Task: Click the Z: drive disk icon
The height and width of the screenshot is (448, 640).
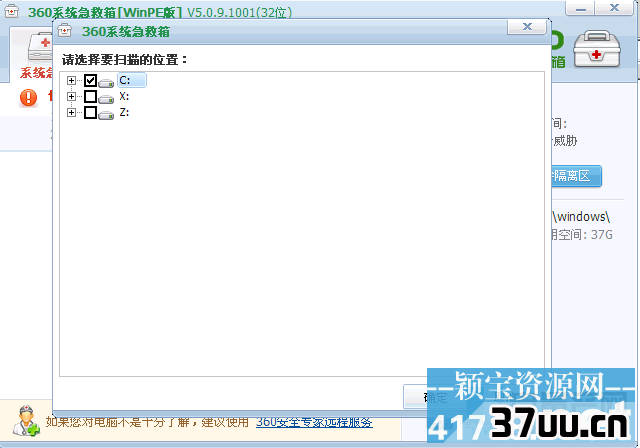Action: pyautogui.click(x=106, y=115)
